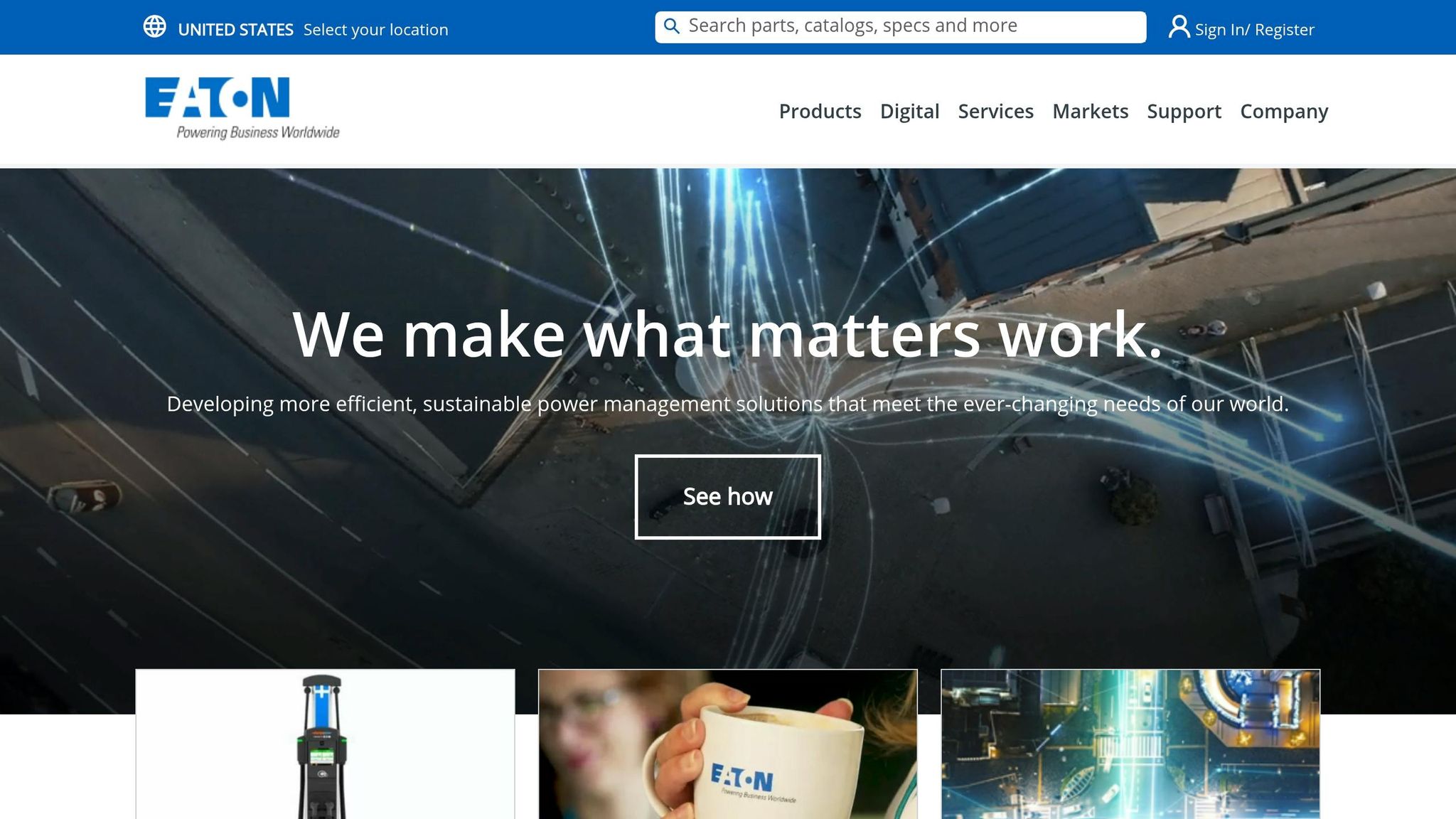Open the EV charger product card
Viewport: 1456px width, 819px height.
pyautogui.click(x=325, y=744)
